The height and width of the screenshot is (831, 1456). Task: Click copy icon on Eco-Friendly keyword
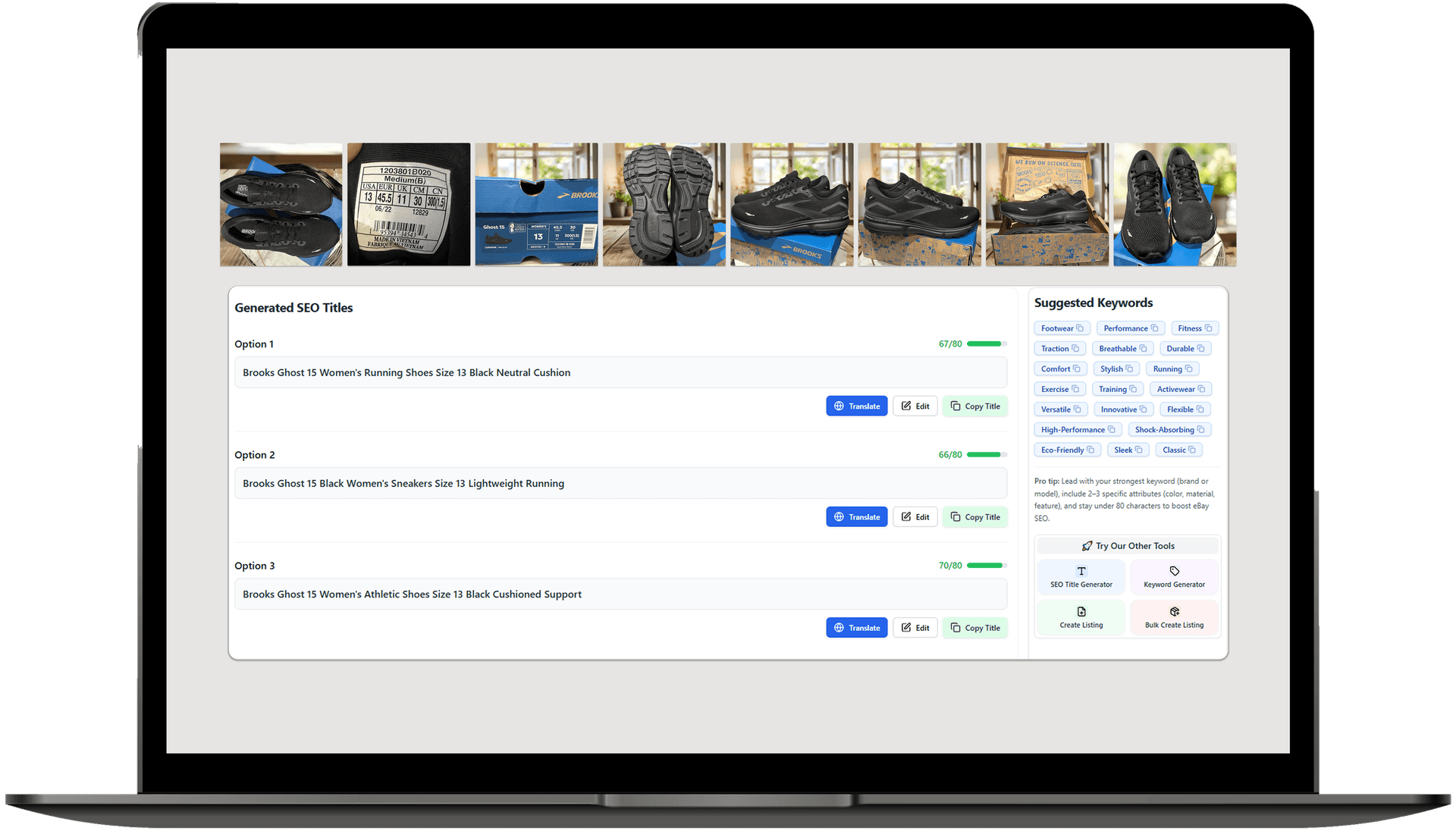pyautogui.click(x=1090, y=450)
